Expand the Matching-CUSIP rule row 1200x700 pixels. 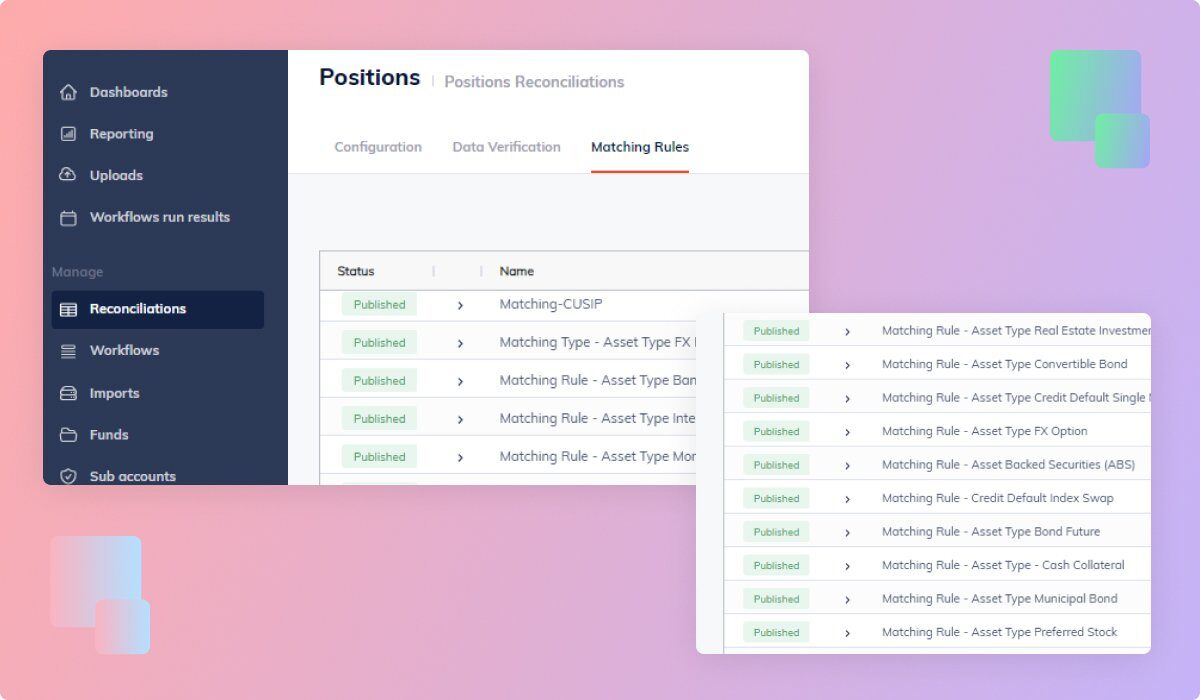(x=460, y=304)
